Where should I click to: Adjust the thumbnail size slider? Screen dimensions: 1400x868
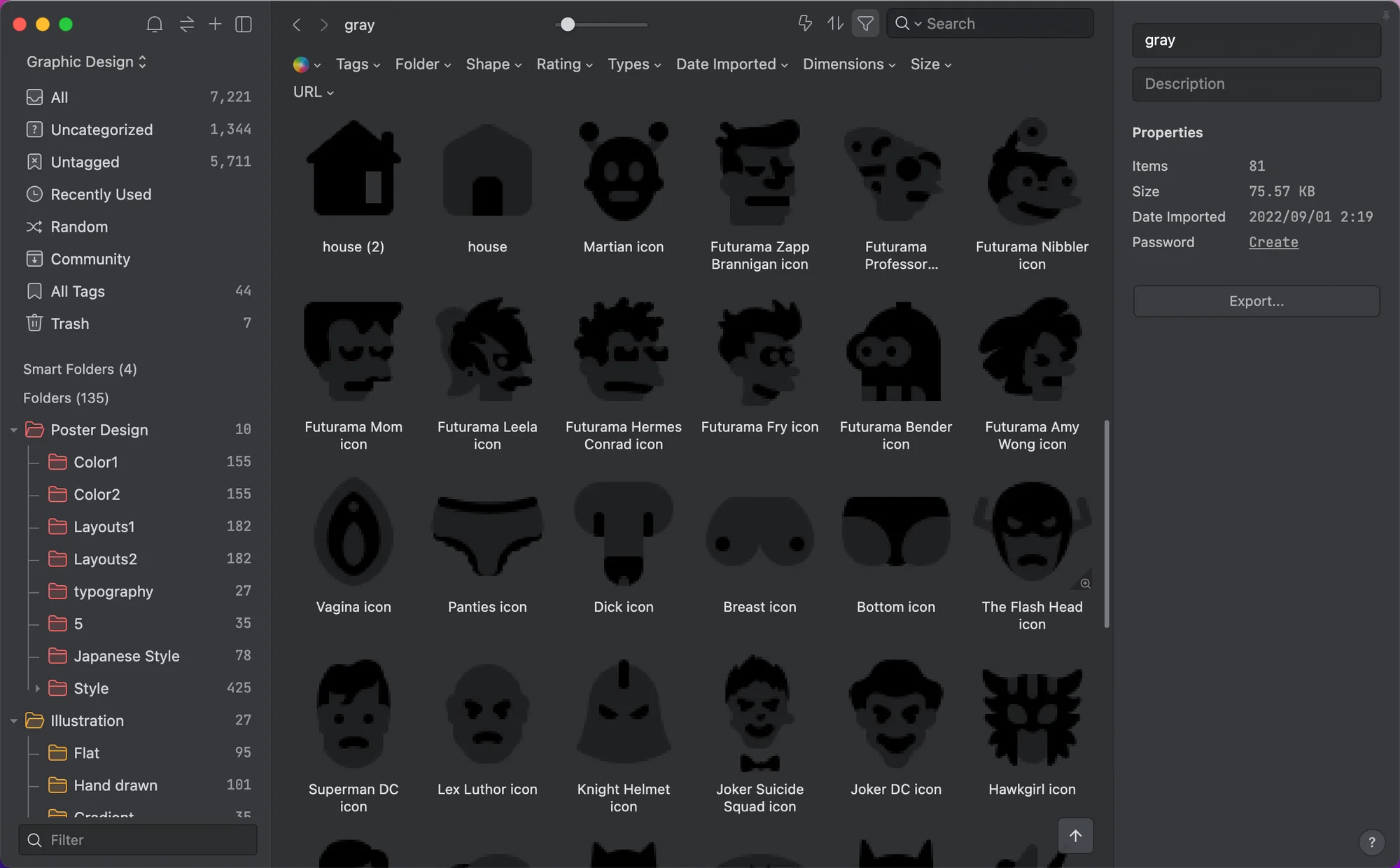coord(568,24)
